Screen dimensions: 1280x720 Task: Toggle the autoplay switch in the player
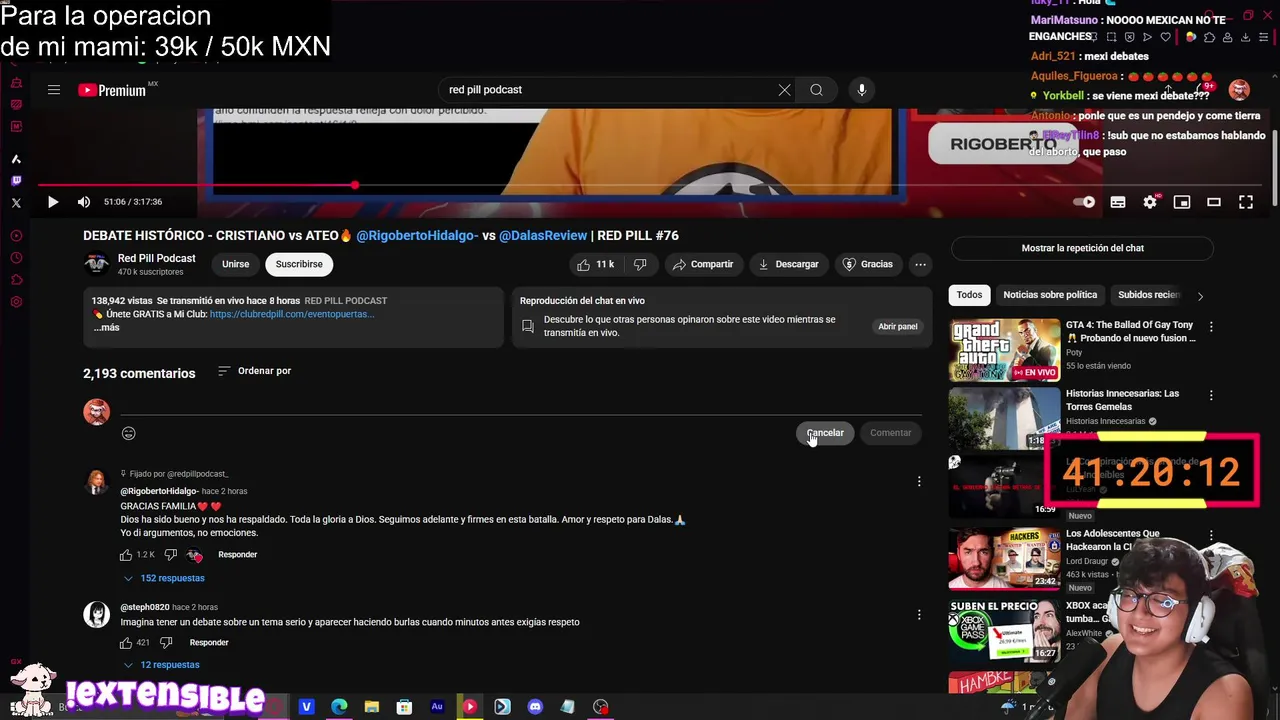1085,202
